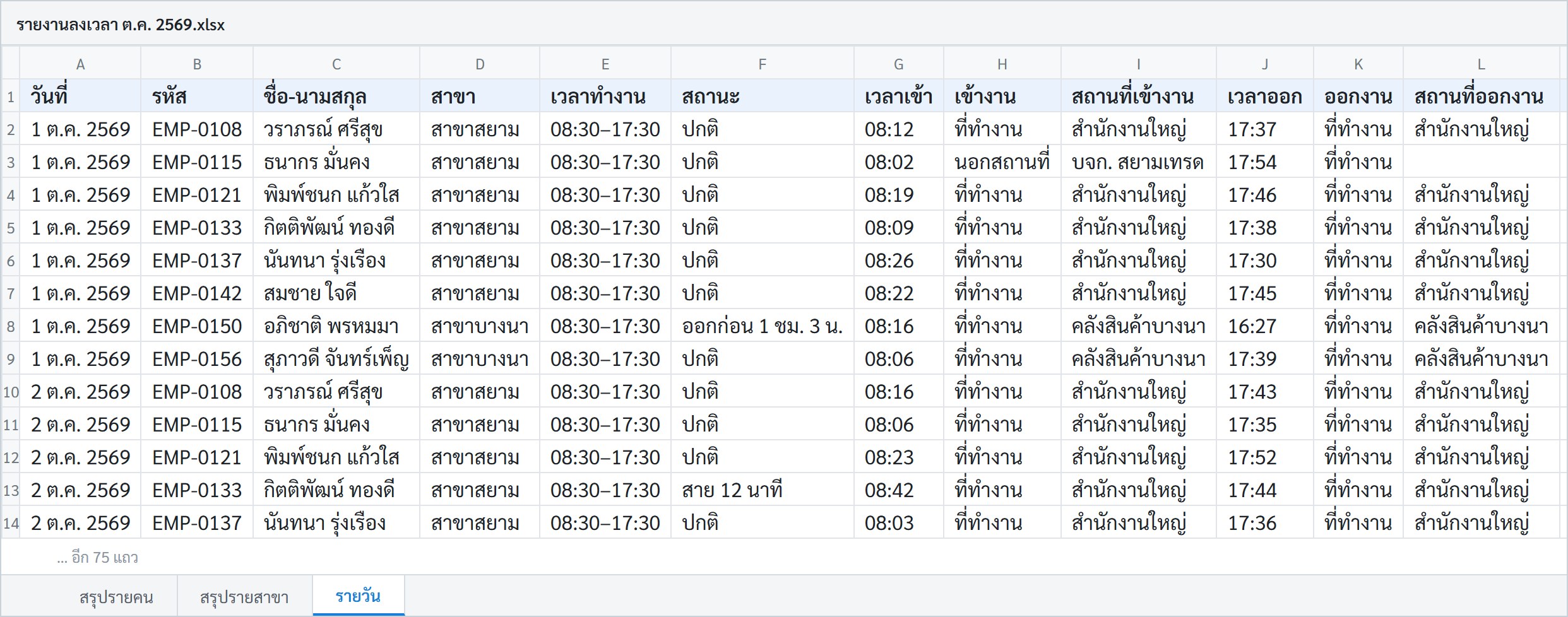Select the รายวัน sheet tab
Screen dimensions: 1568x617
[358, 596]
